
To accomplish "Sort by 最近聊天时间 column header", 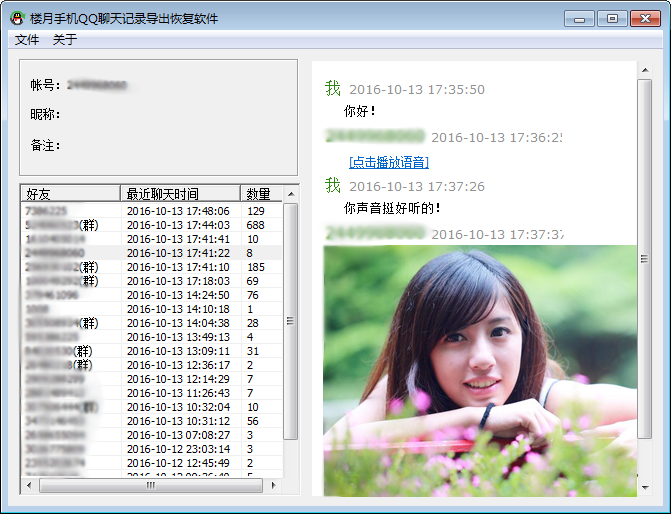I will tap(180, 193).
